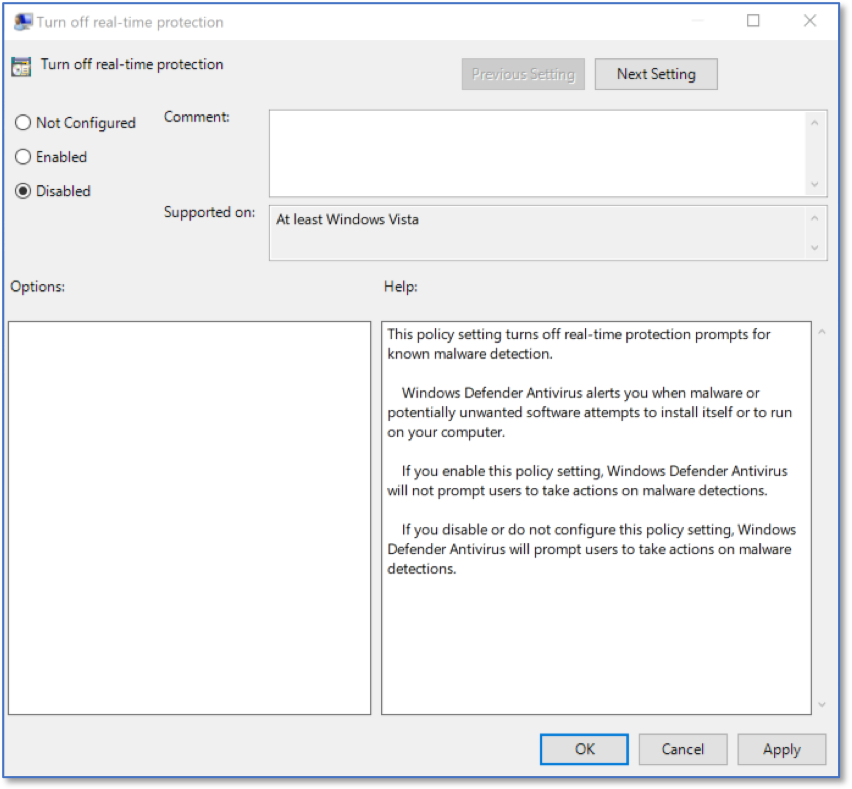Click the policy setting icon beside the heading
The image size is (852, 789).
click(21, 66)
